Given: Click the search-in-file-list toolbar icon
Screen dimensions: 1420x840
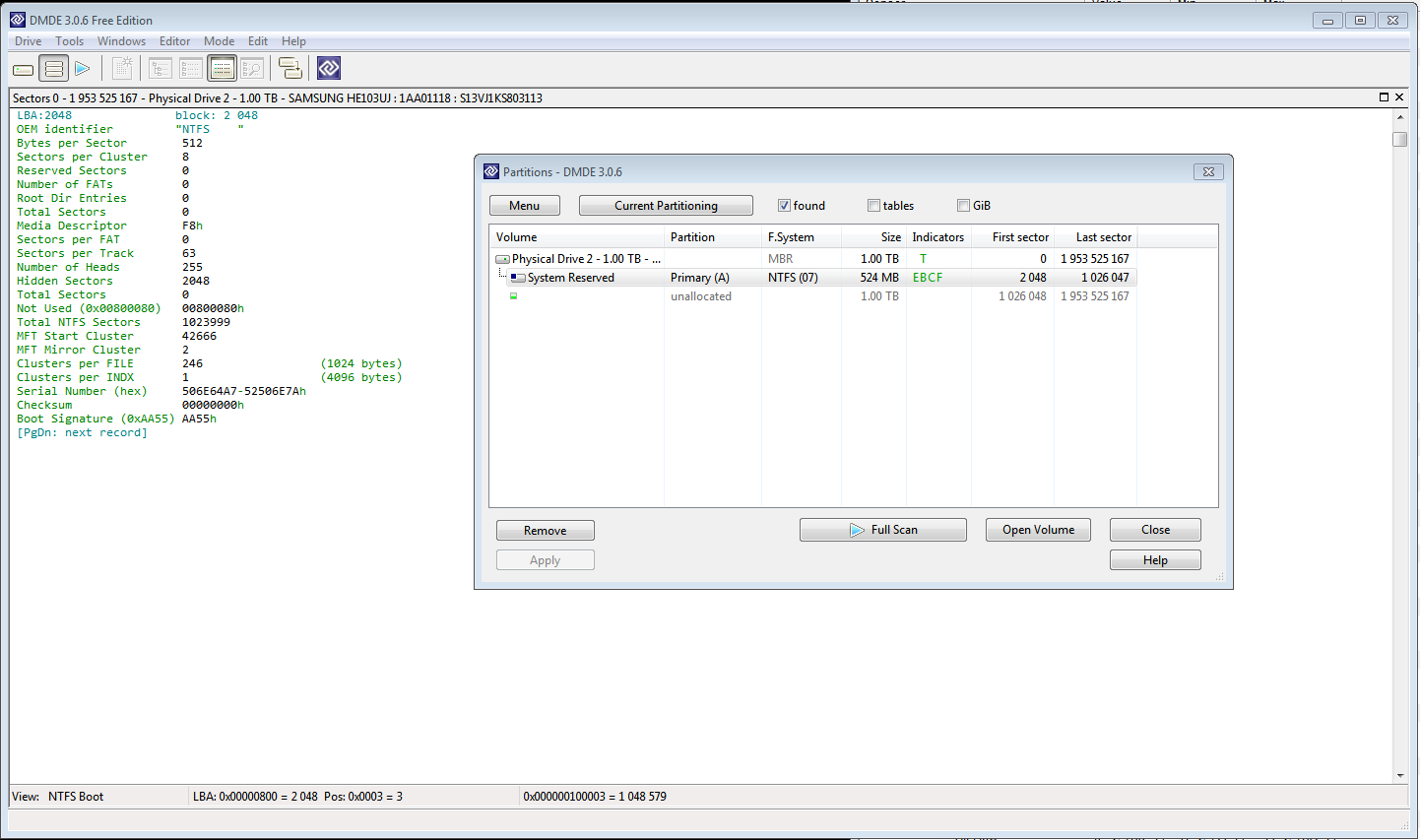Looking at the screenshot, I should click(x=253, y=69).
